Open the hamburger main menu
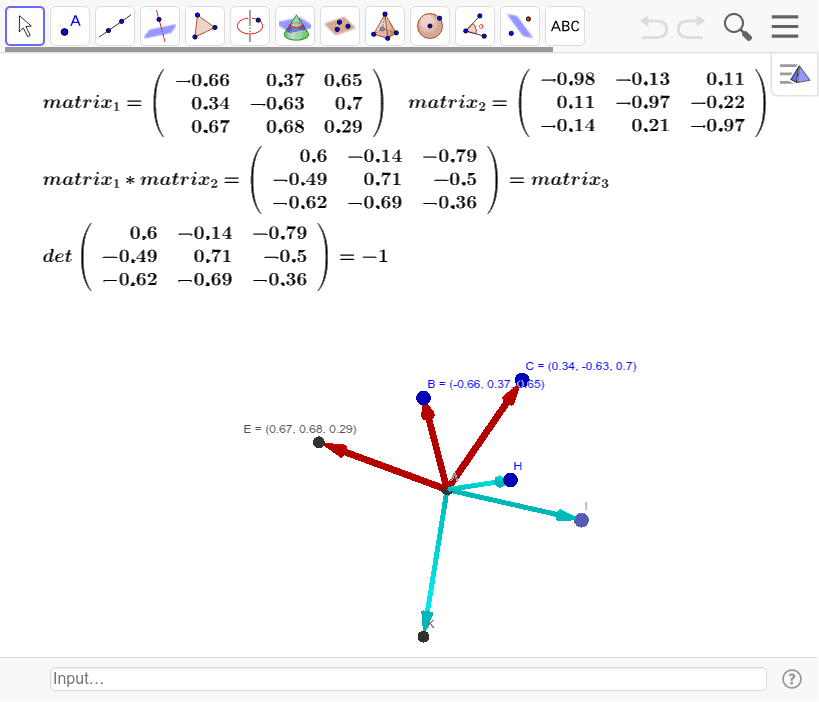The width and height of the screenshot is (819, 702). pos(785,27)
